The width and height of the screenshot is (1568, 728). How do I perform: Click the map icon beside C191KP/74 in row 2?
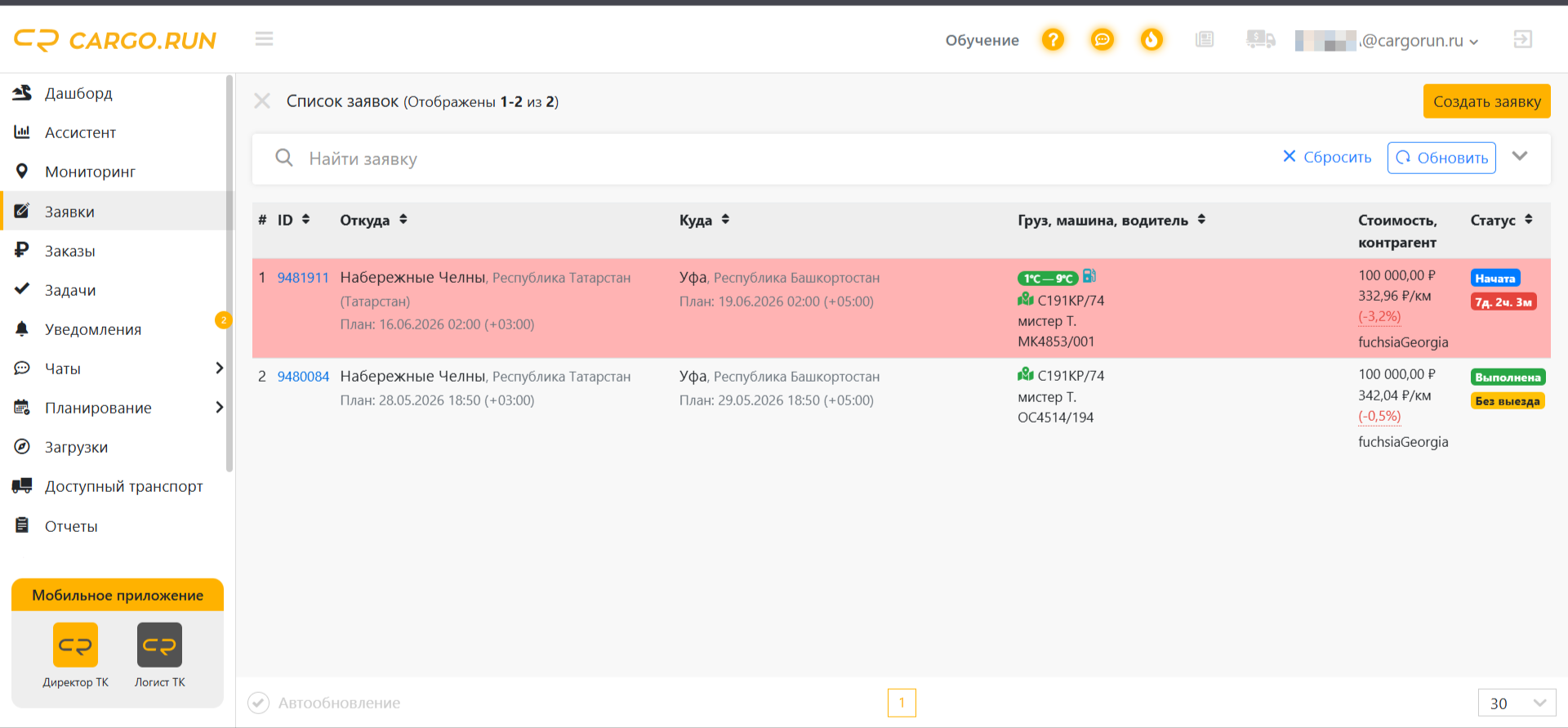tap(1026, 374)
